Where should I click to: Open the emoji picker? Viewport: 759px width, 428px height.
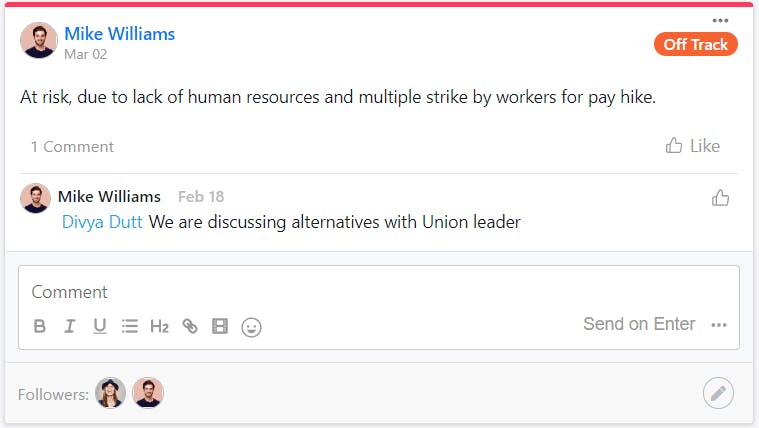click(x=252, y=327)
